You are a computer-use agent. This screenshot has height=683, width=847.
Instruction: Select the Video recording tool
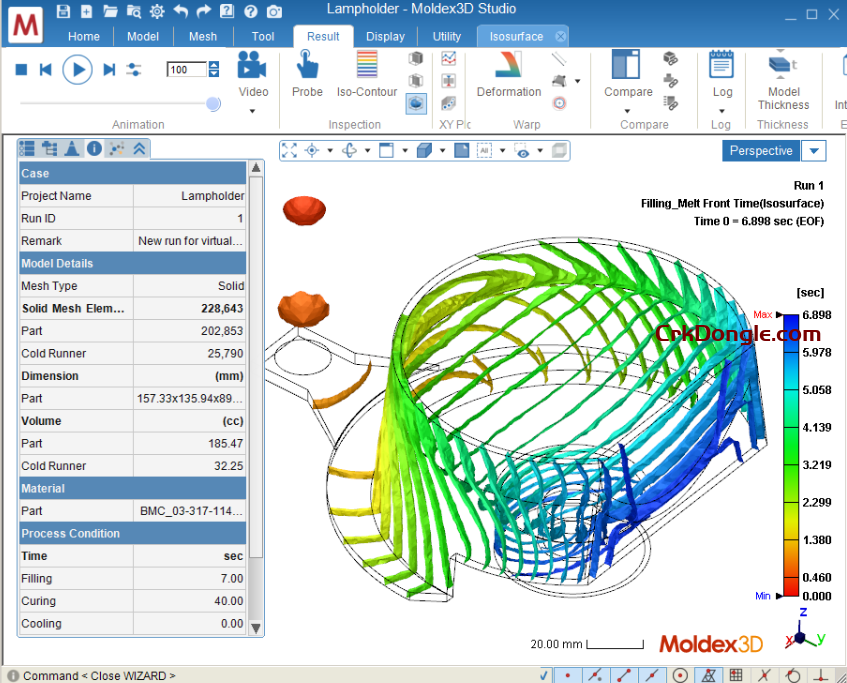(253, 70)
